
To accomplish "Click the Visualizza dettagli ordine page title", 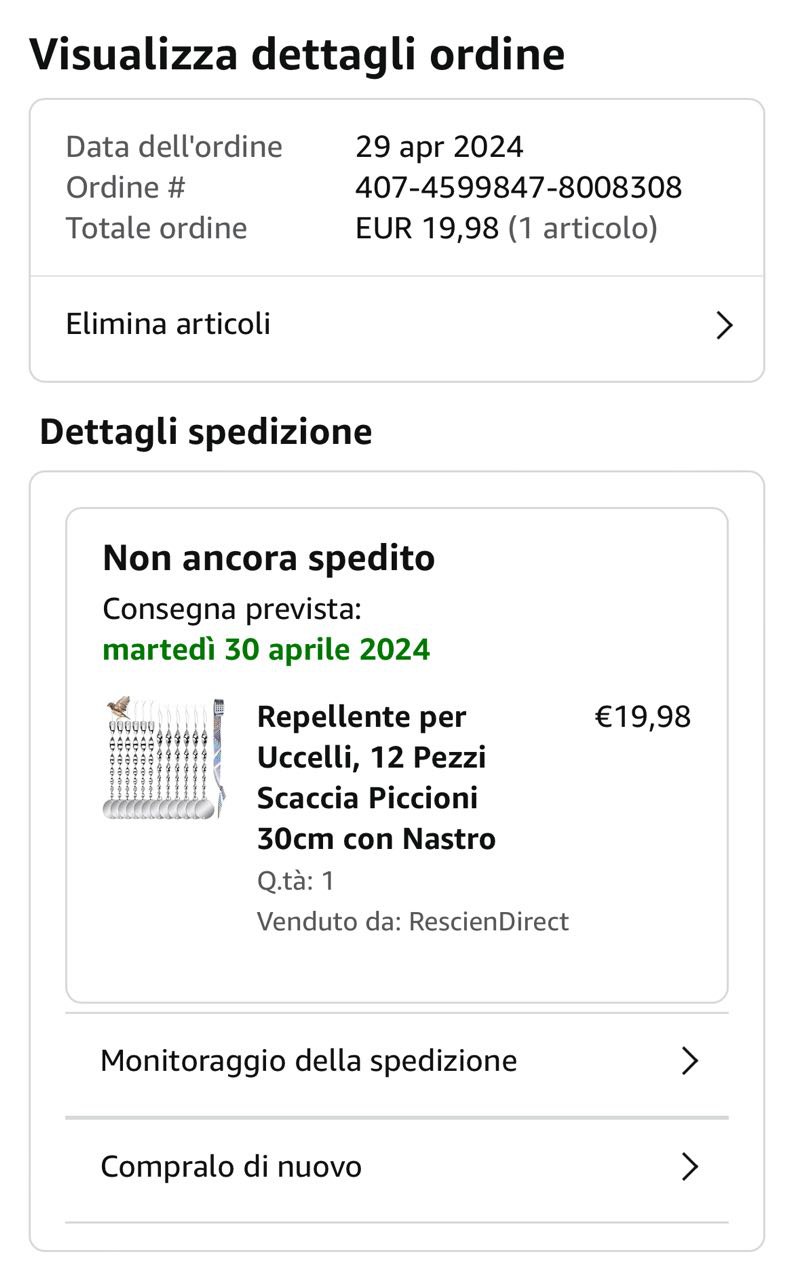I will click(297, 54).
